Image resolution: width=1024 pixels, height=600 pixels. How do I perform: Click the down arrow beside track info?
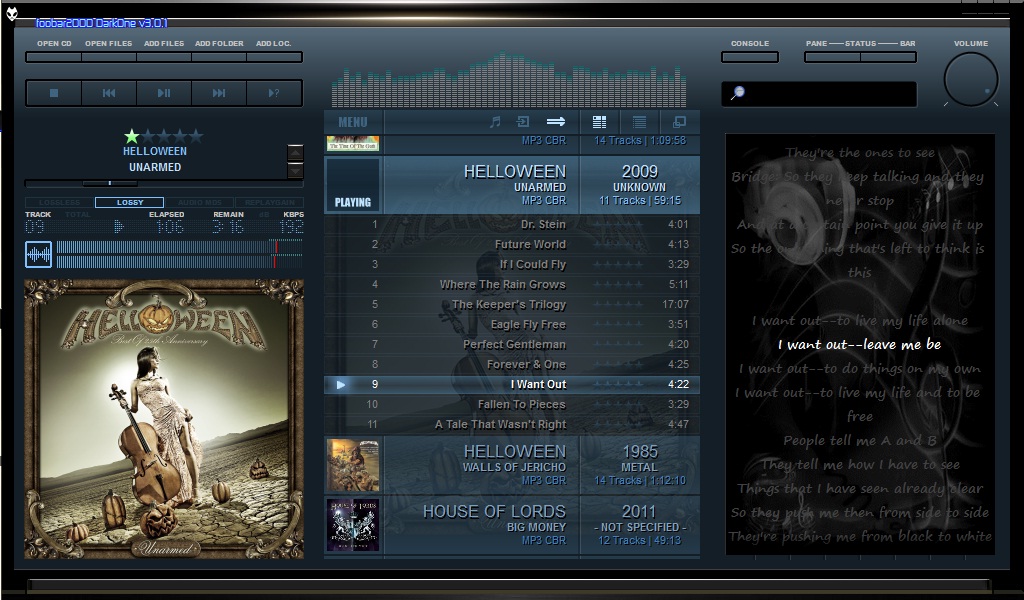pyautogui.click(x=295, y=170)
